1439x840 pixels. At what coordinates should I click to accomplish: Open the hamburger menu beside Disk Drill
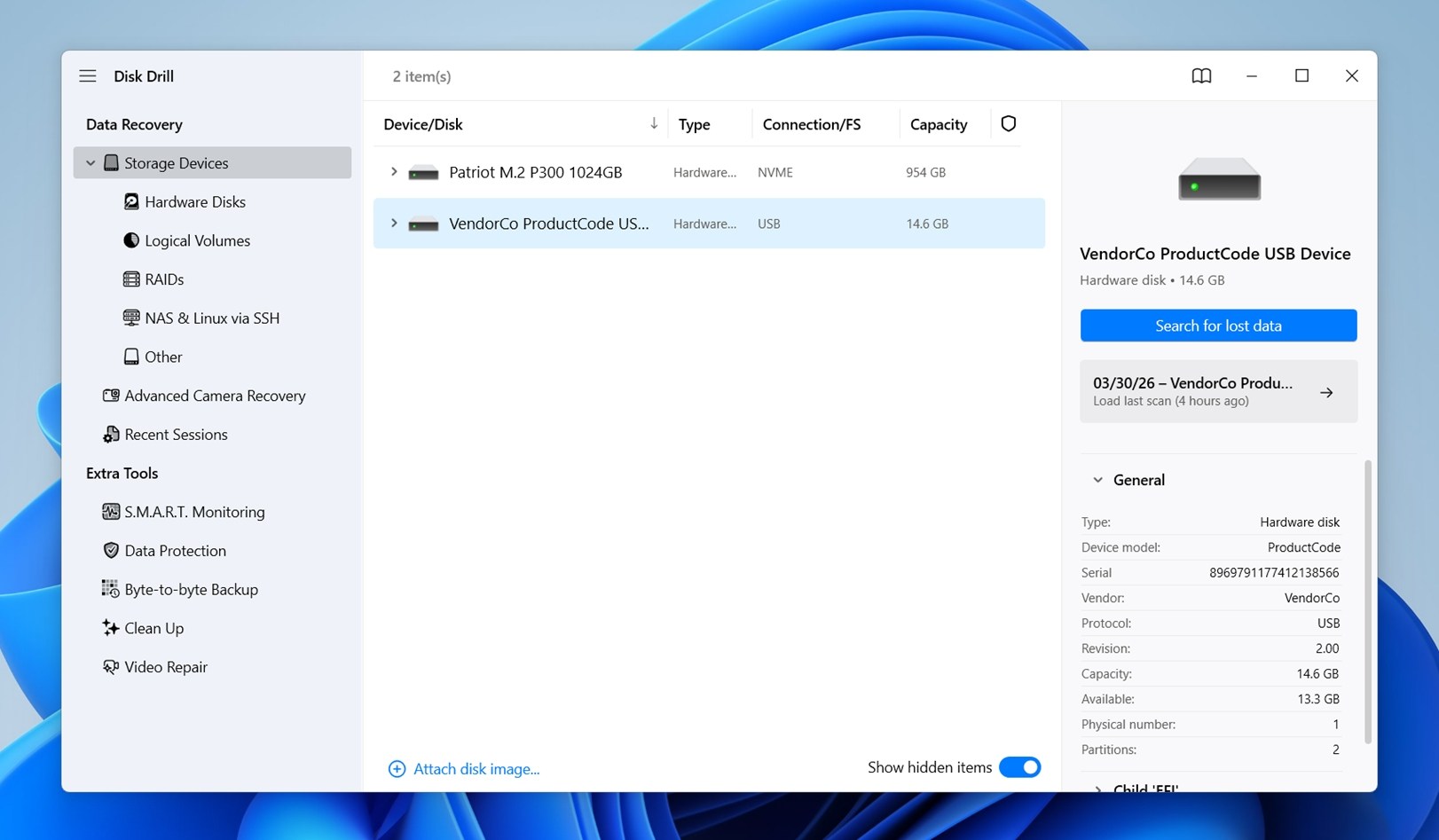(87, 76)
